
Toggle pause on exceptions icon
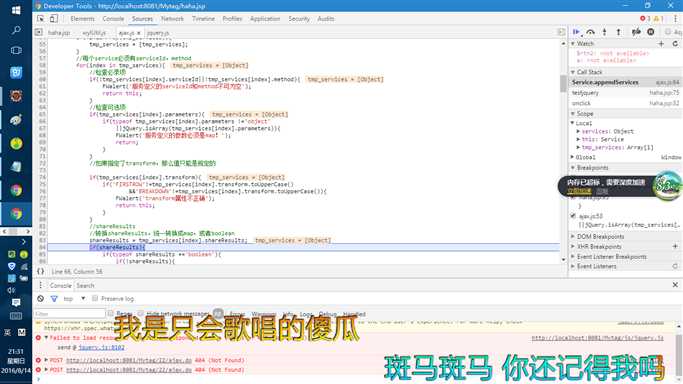coord(651,32)
